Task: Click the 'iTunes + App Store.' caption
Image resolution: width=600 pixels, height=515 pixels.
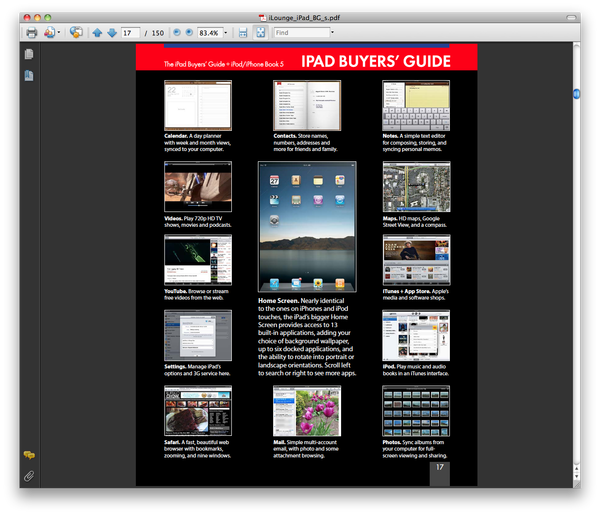Action: [x=416, y=294]
